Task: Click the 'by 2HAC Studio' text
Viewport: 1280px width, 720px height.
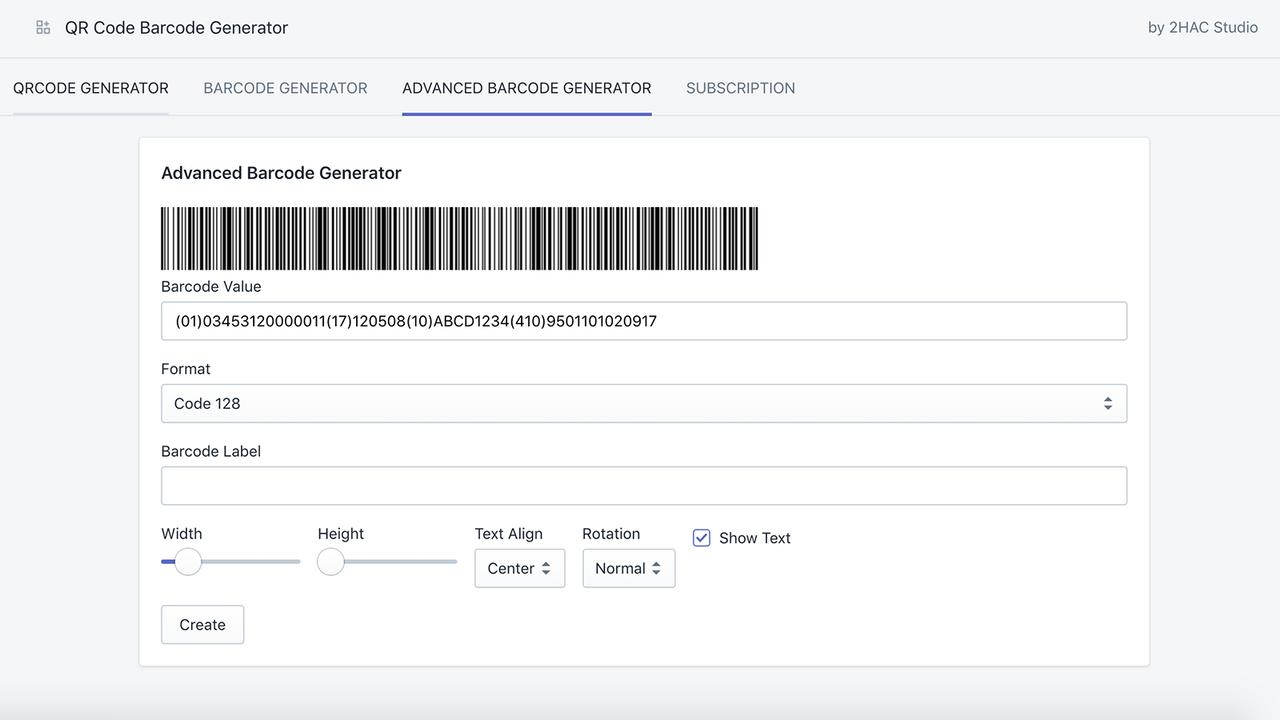Action: [x=1203, y=28]
